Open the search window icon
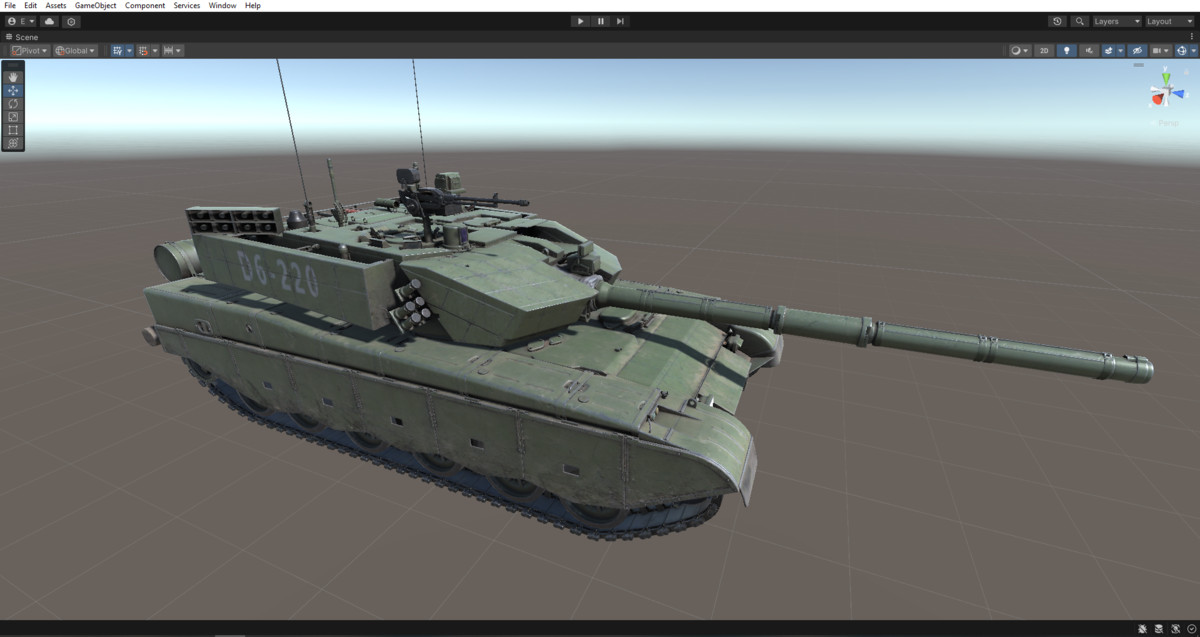 pyautogui.click(x=1080, y=21)
